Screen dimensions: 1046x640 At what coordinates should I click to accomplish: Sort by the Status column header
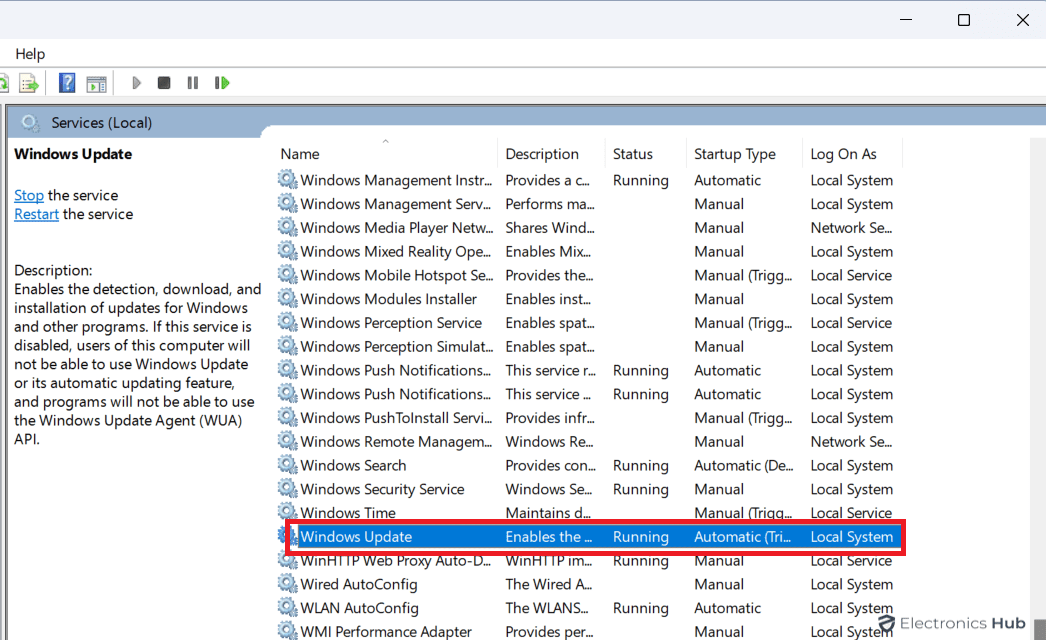632,154
